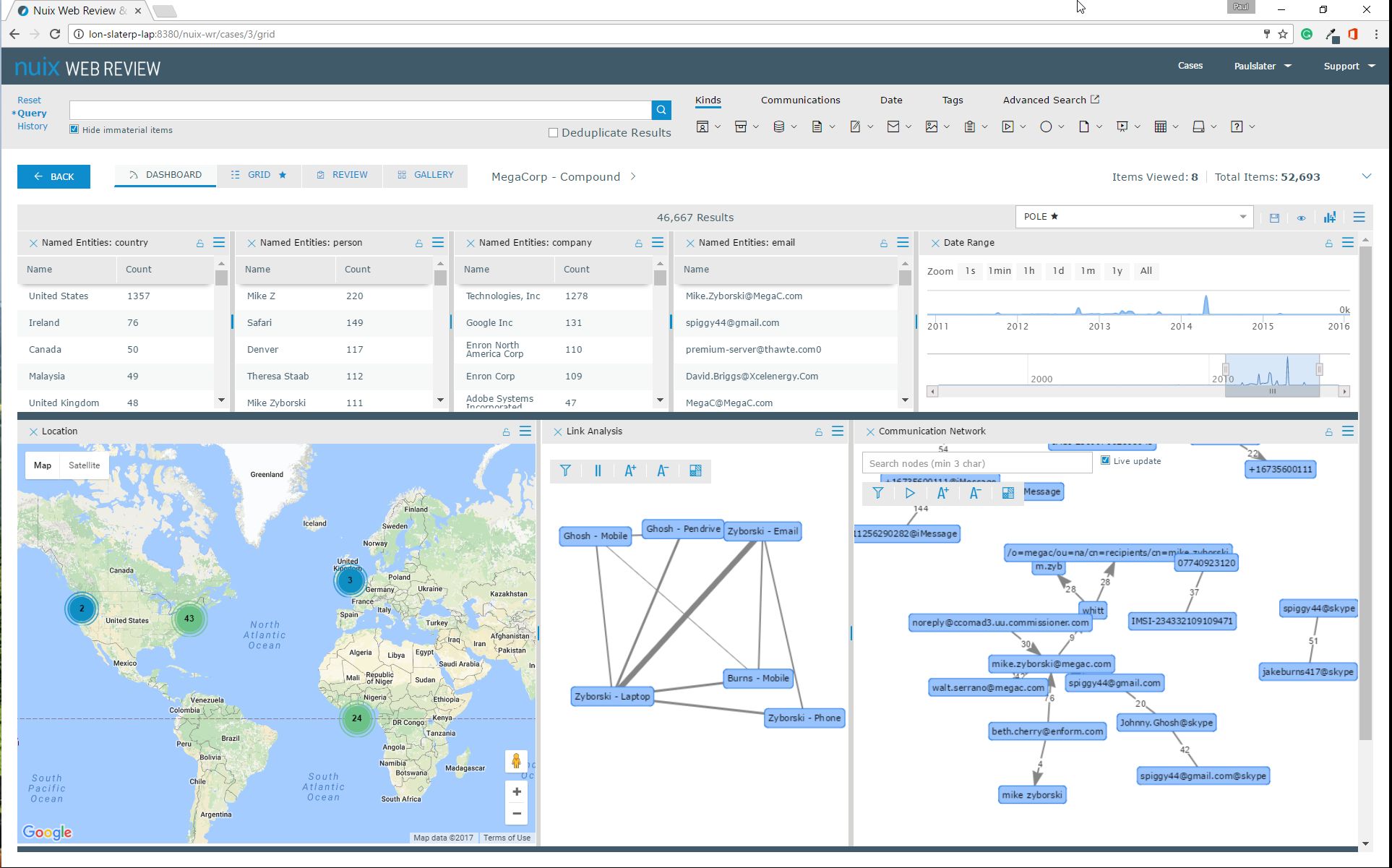Open the unrecognised question-mark kind filter
1392x868 pixels.
[1237, 126]
